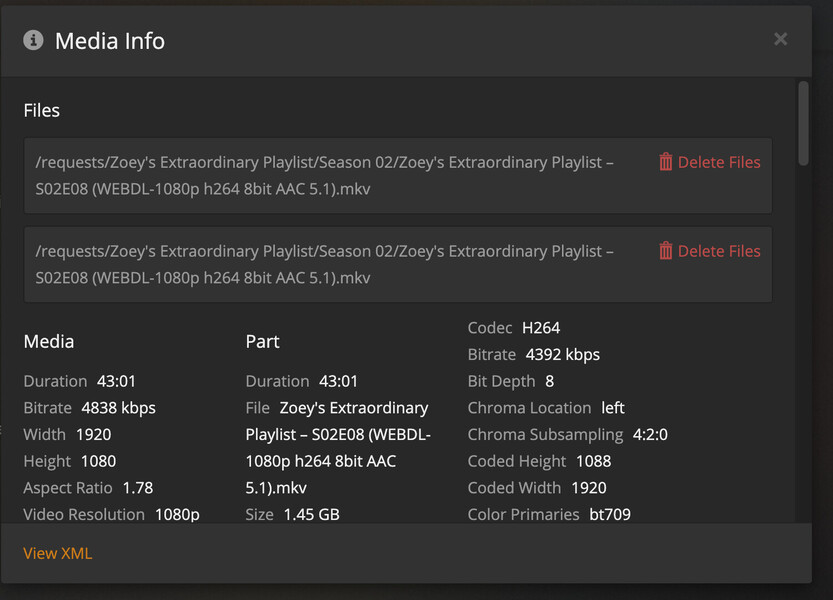Open the View XML link
The image size is (833, 600).
[58, 553]
